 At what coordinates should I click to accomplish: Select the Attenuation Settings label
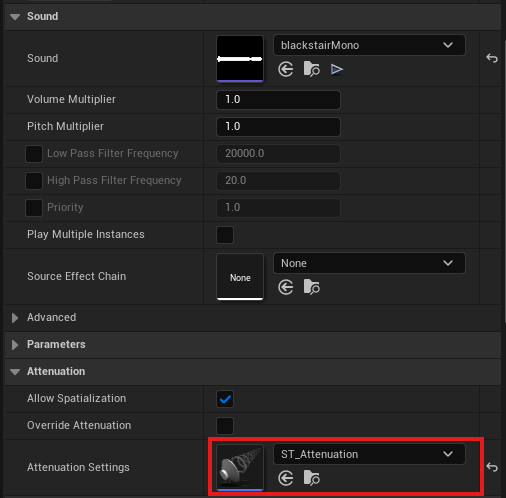pos(78,467)
